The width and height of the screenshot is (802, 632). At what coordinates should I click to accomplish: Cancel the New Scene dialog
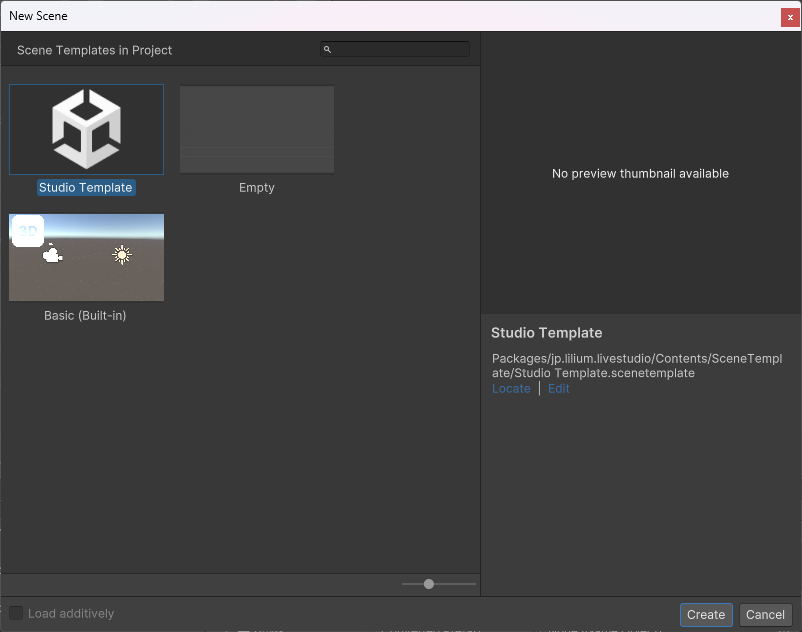click(x=765, y=615)
